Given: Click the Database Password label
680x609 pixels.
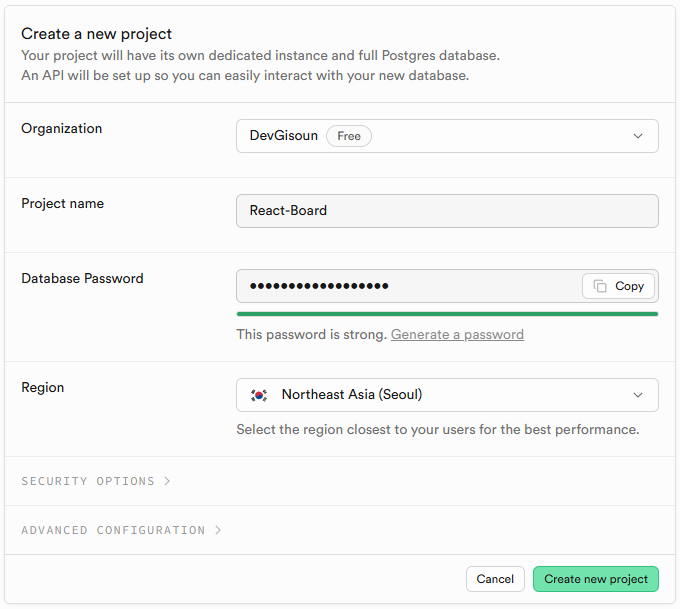Looking at the screenshot, I should (82, 278).
